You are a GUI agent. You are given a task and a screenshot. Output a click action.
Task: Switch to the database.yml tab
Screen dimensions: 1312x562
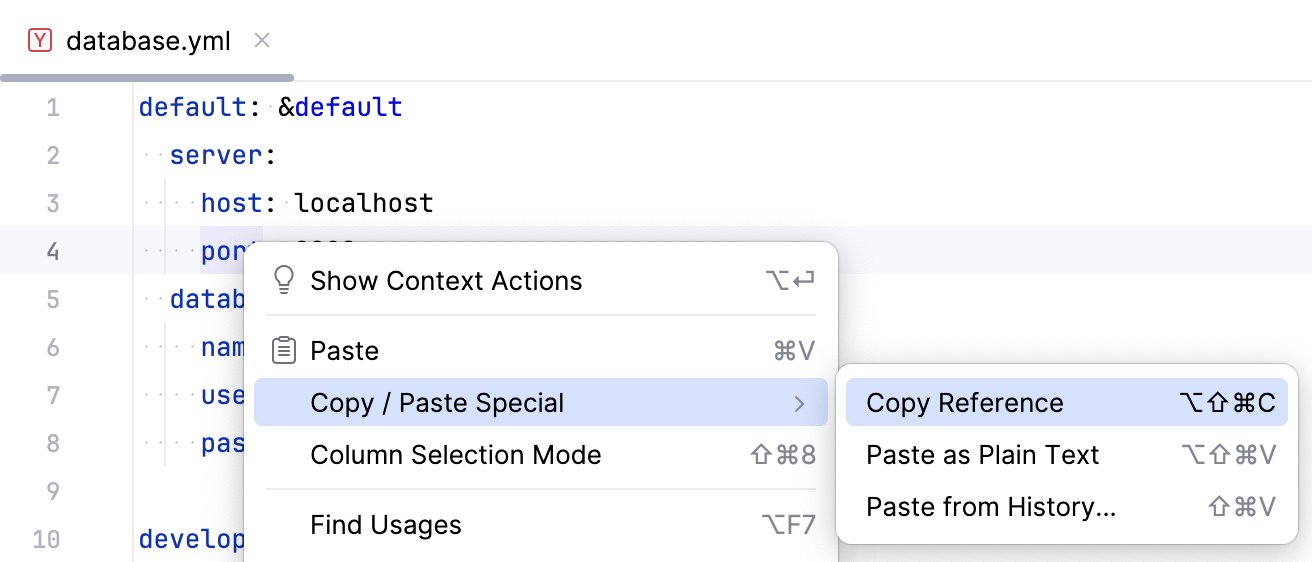(148, 41)
